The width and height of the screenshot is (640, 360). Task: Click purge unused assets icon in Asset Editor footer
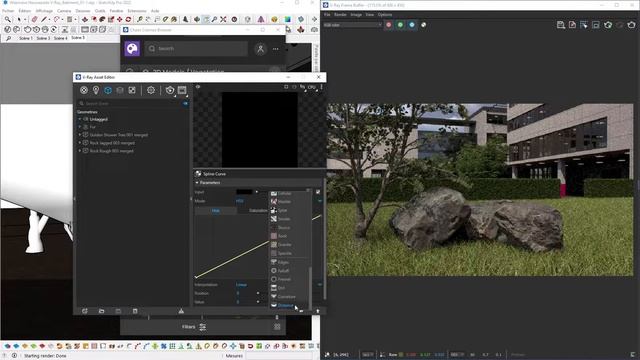click(181, 311)
